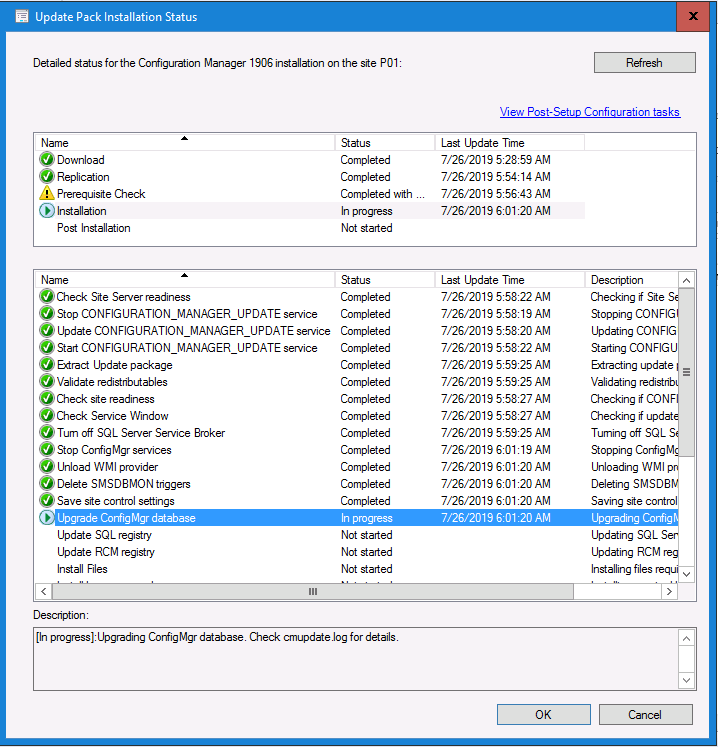Click the check icon for Check Service Window

pos(47,415)
